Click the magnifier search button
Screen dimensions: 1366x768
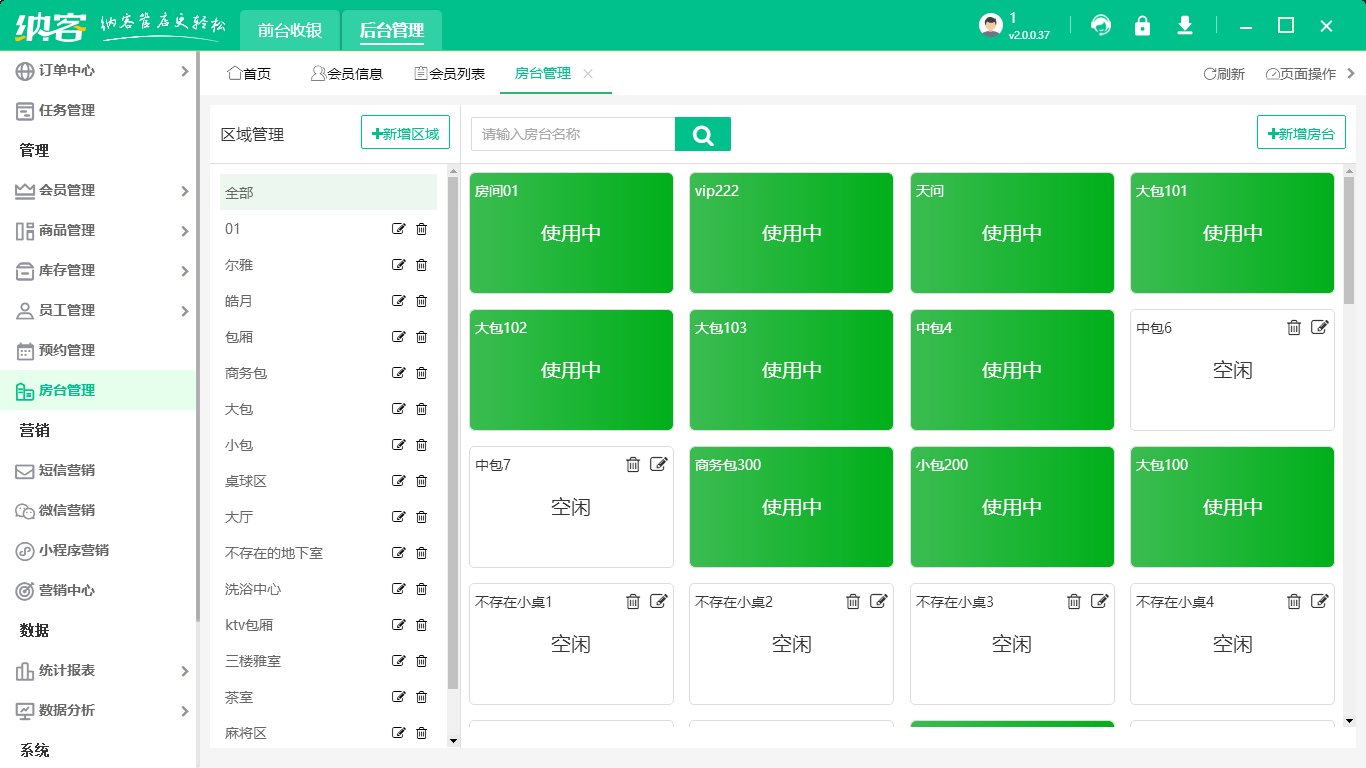point(702,135)
